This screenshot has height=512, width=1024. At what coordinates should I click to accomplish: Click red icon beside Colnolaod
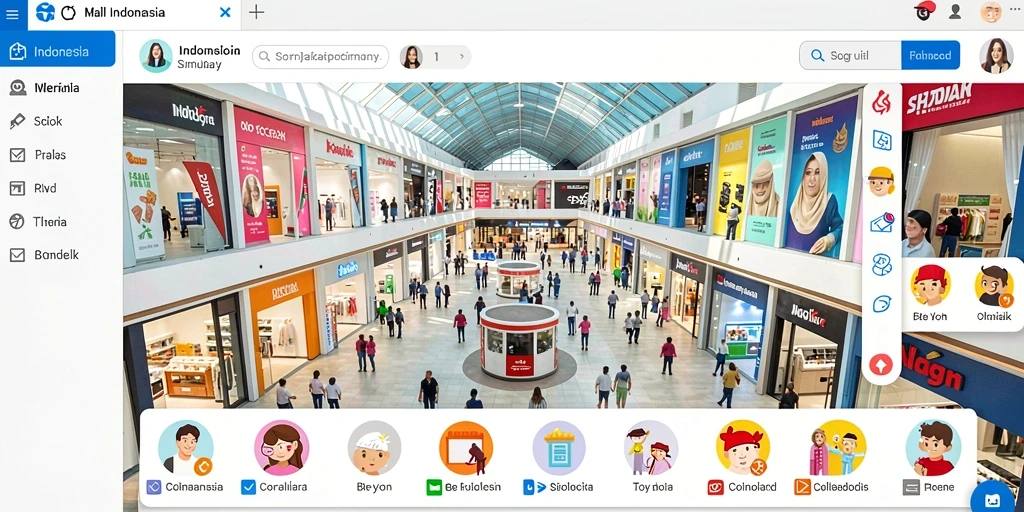tap(716, 487)
